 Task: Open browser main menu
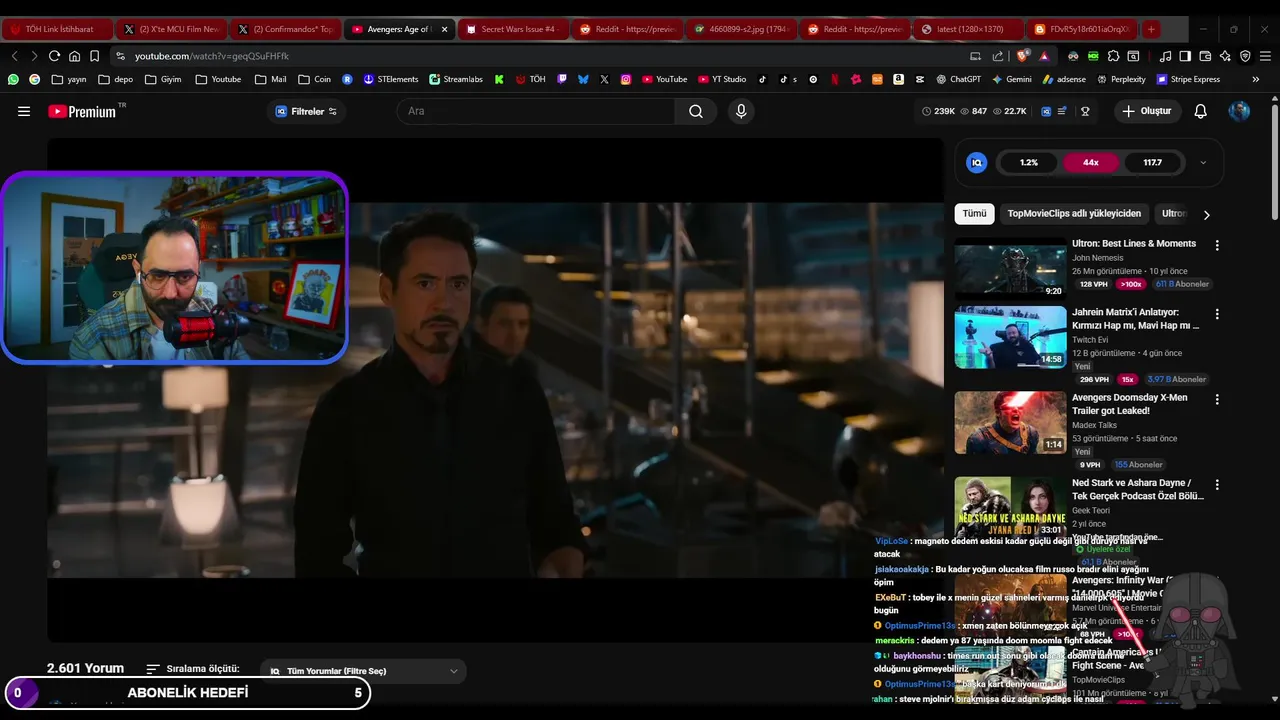pyautogui.click(x=1265, y=56)
